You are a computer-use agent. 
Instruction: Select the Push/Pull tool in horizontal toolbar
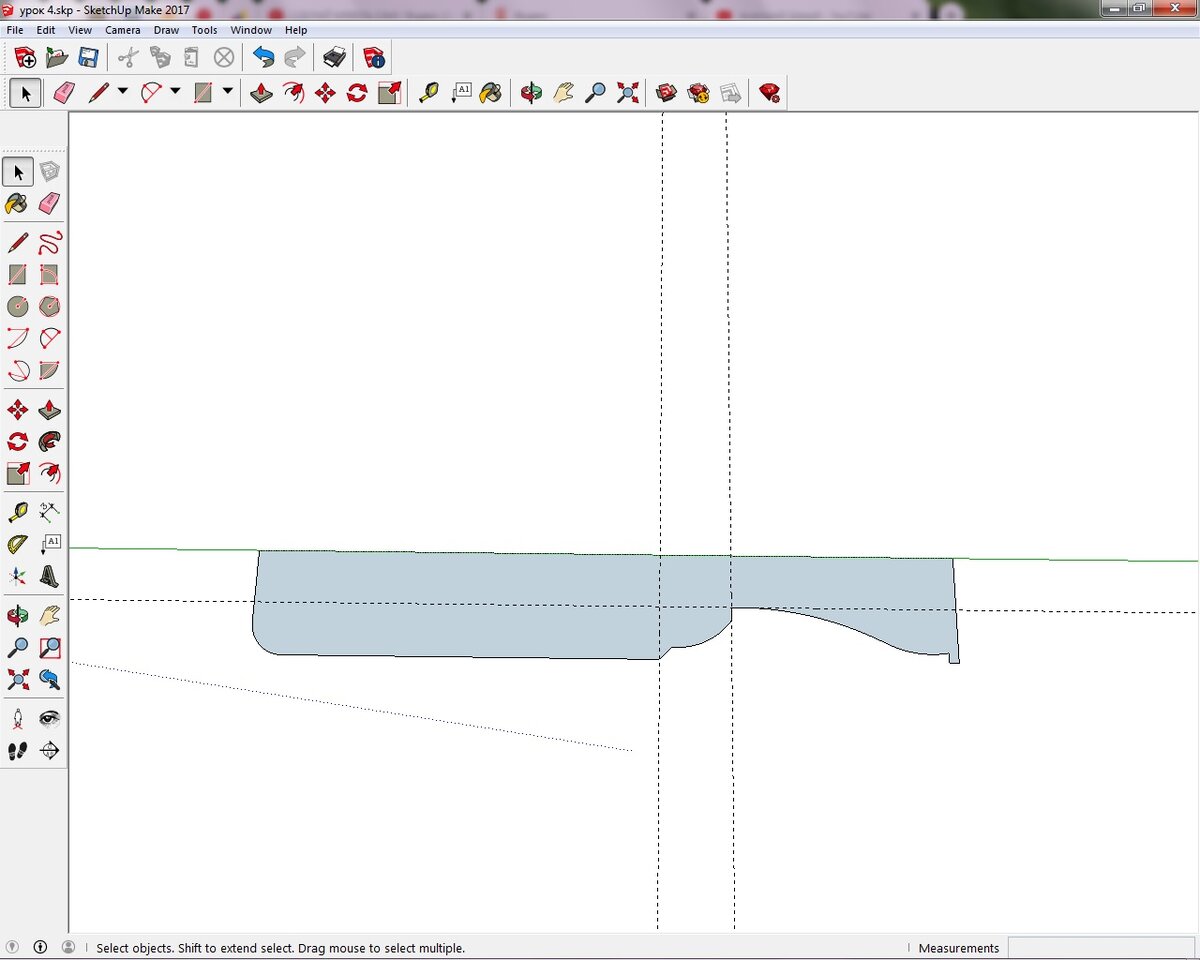[x=261, y=93]
